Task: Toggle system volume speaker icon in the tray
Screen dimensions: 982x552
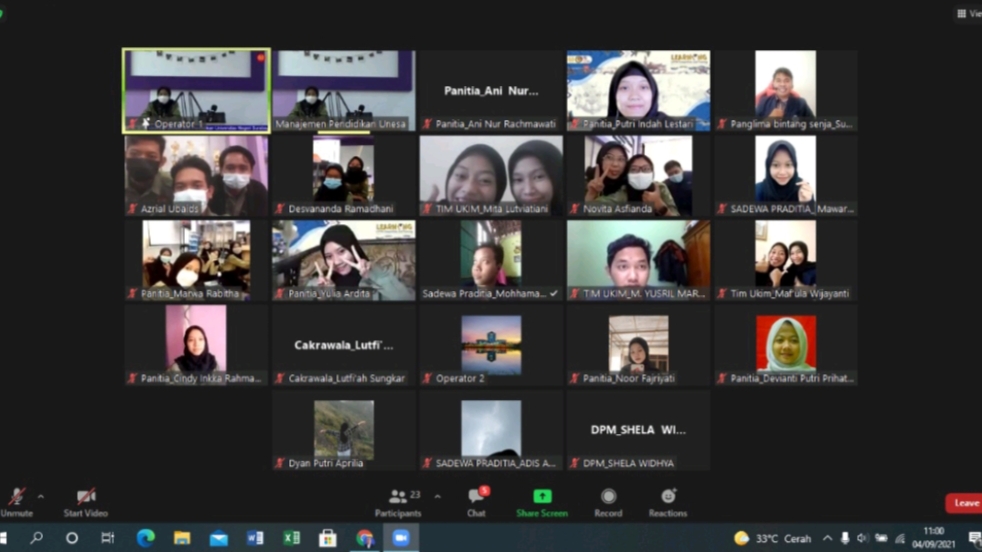Action: (x=862, y=539)
